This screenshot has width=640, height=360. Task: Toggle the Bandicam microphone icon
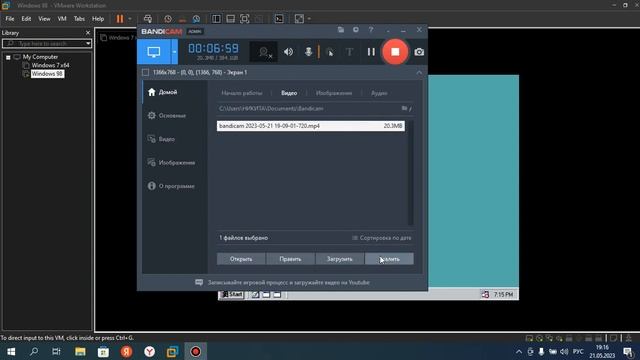coord(308,52)
